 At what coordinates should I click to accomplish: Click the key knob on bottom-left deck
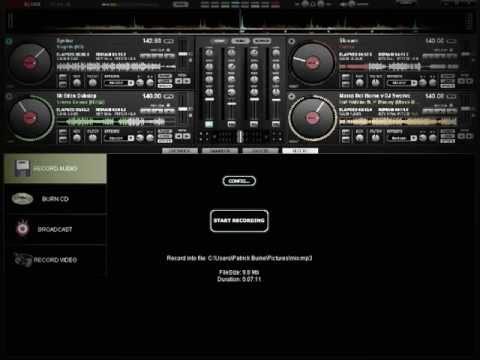77,137
